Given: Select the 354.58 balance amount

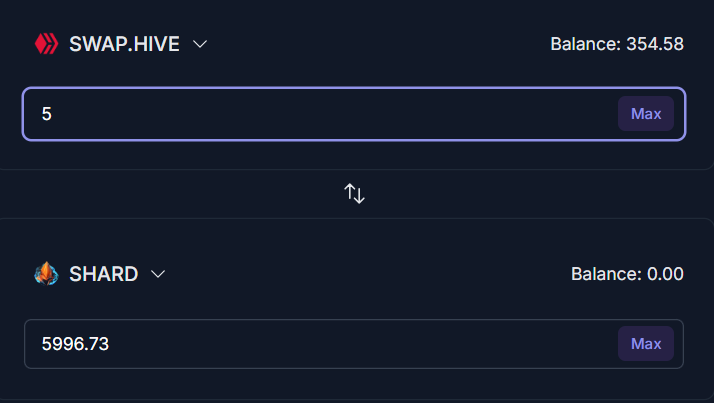Looking at the screenshot, I should pyautogui.click(x=655, y=44).
